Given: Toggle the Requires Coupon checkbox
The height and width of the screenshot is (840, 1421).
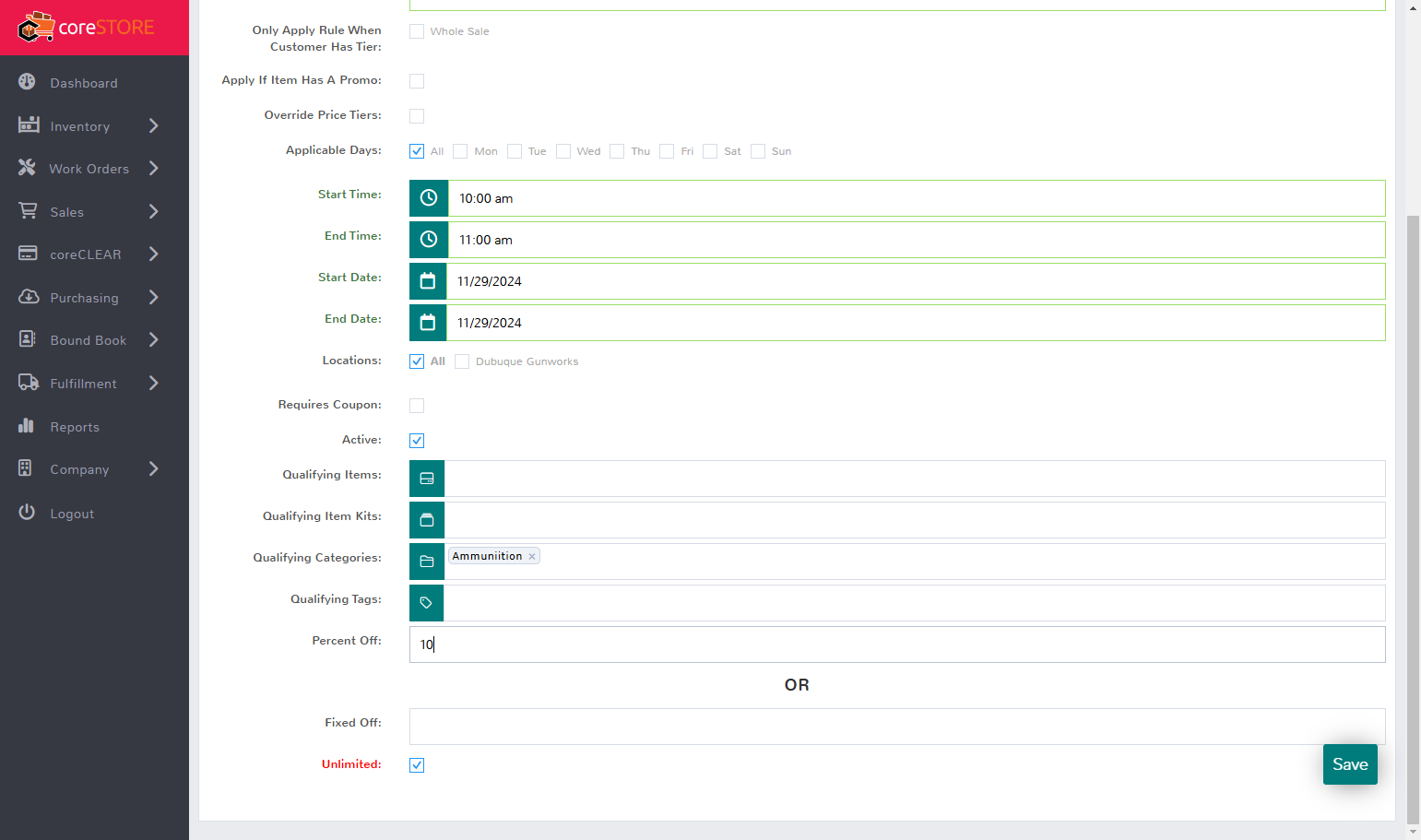Looking at the screenshot, I should click(417, 406).
